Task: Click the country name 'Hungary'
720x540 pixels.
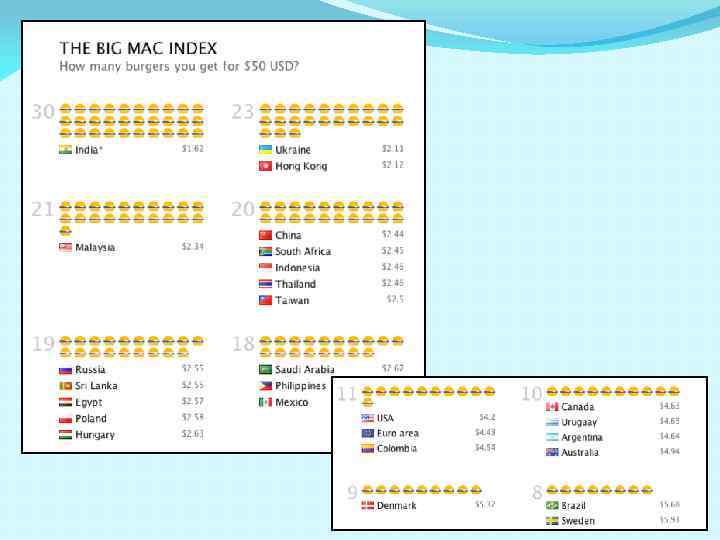Action: click(x=95, y=435)
